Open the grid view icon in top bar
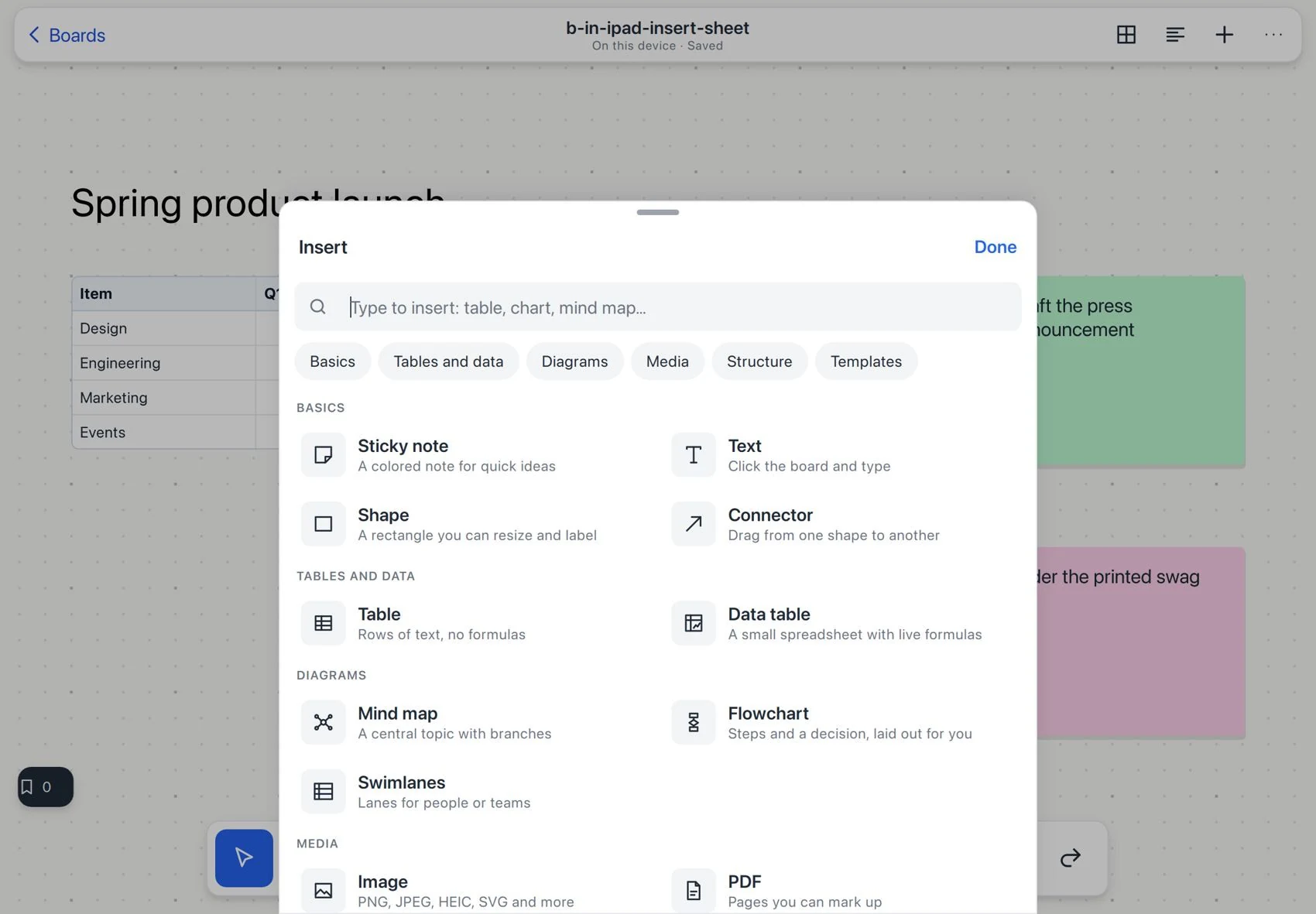This screenshot has width=1316, height=914. pos(1126,35)
